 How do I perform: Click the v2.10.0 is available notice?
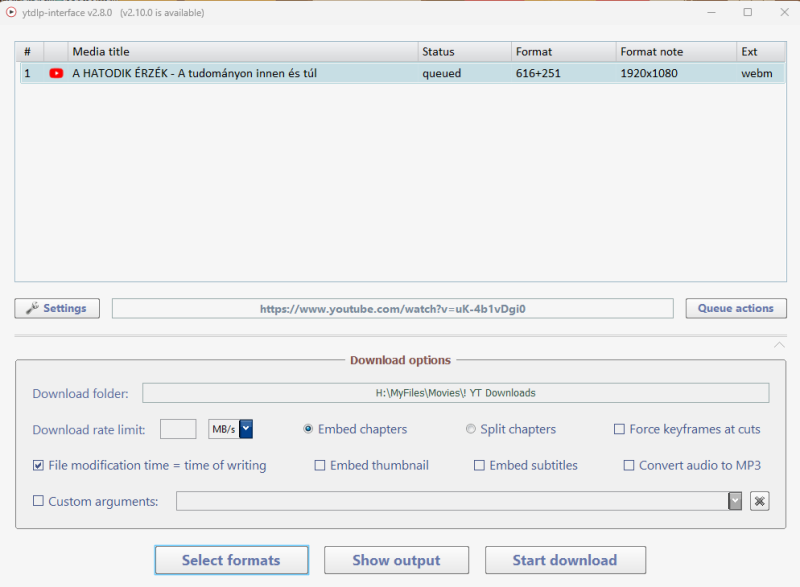click(162, 13)
